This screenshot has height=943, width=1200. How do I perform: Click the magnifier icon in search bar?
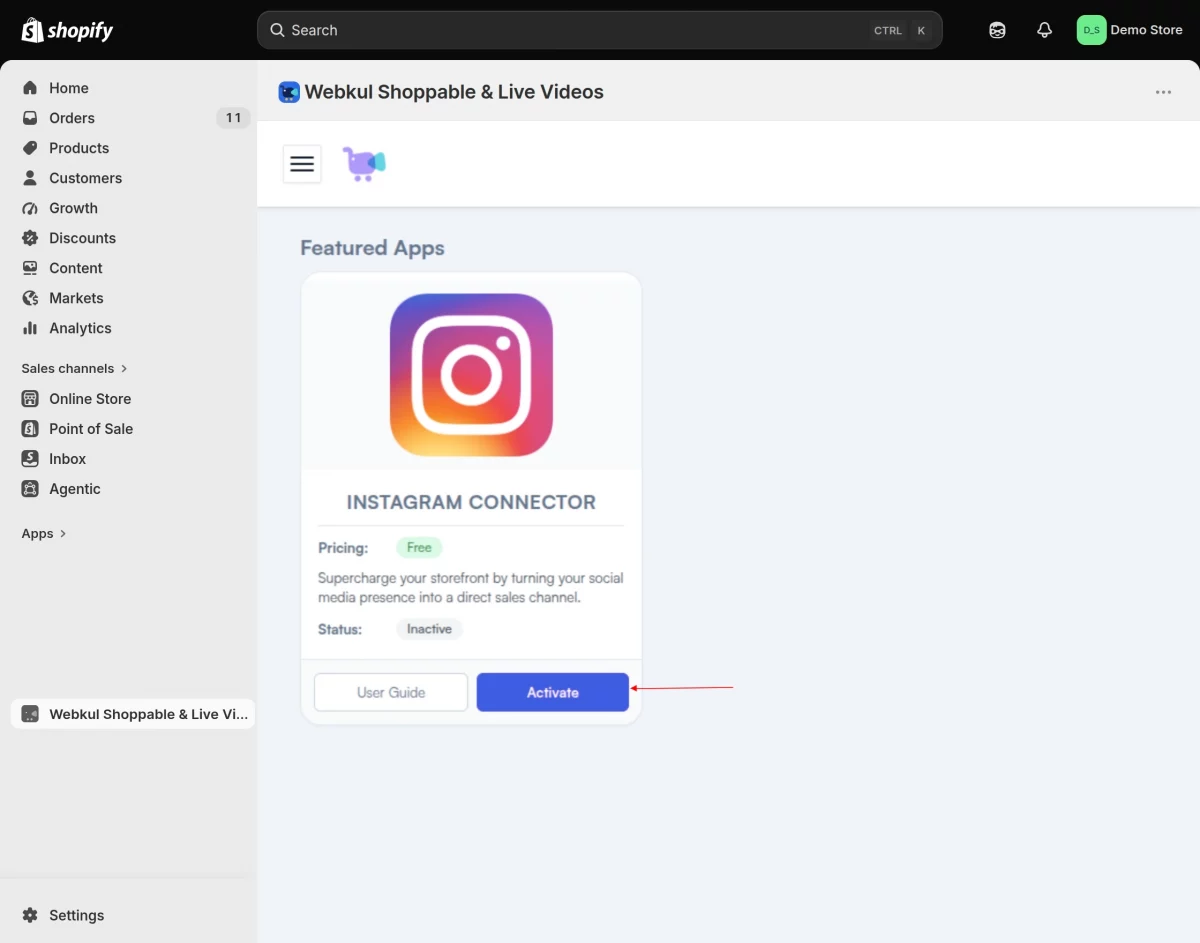pyautogui.click(x=278, y=30)
